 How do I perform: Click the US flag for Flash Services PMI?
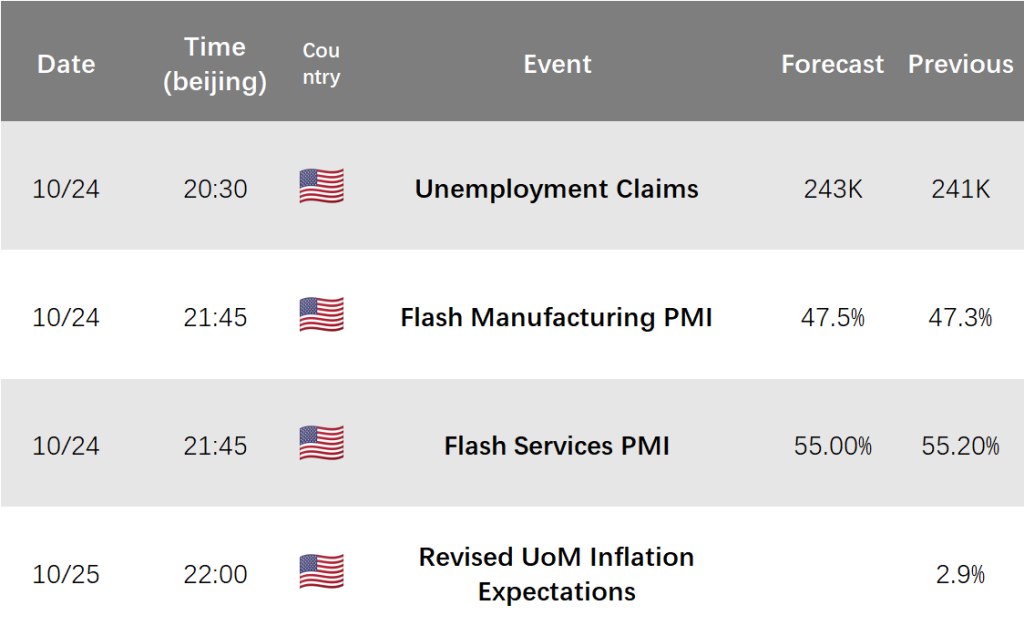(321, 443)
